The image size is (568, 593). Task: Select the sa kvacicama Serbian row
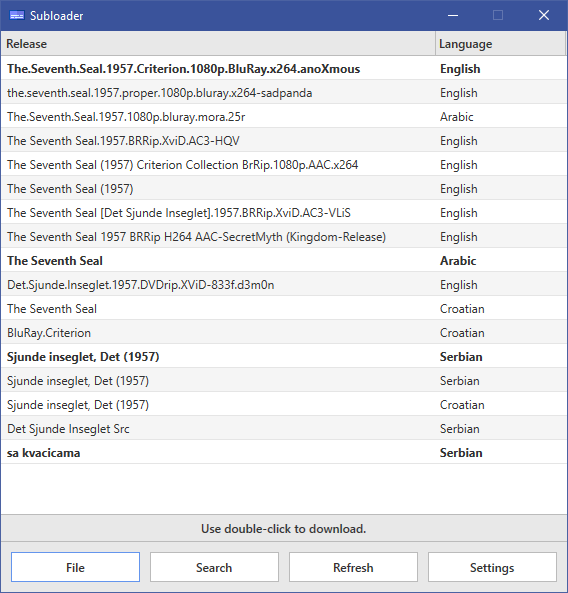tap(284, 453)
